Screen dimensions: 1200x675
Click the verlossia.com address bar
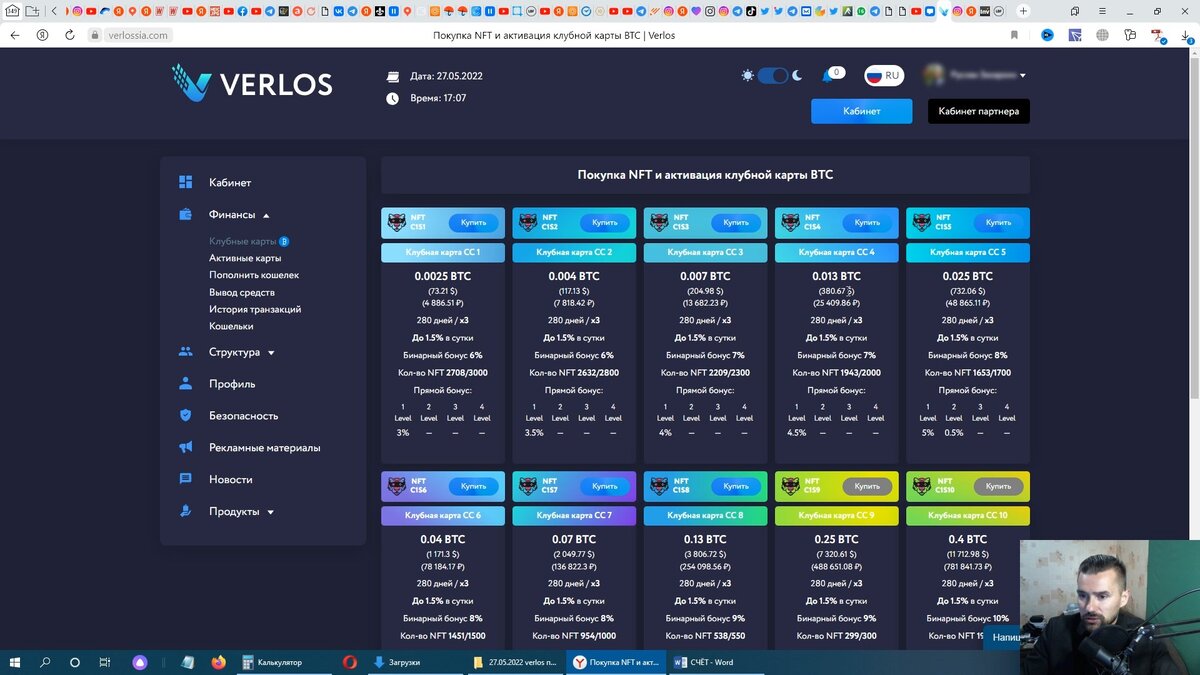click(x=136, y=35)
